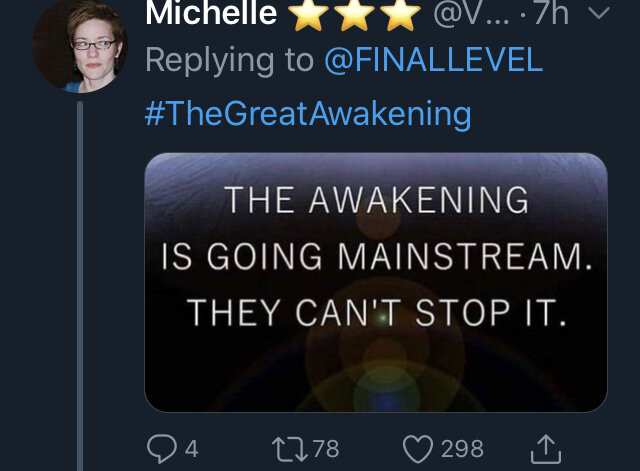The height and width of the screenshot is (471, 640).
Task: Click the reply speech bubble icon
Action: pos(162,449)
